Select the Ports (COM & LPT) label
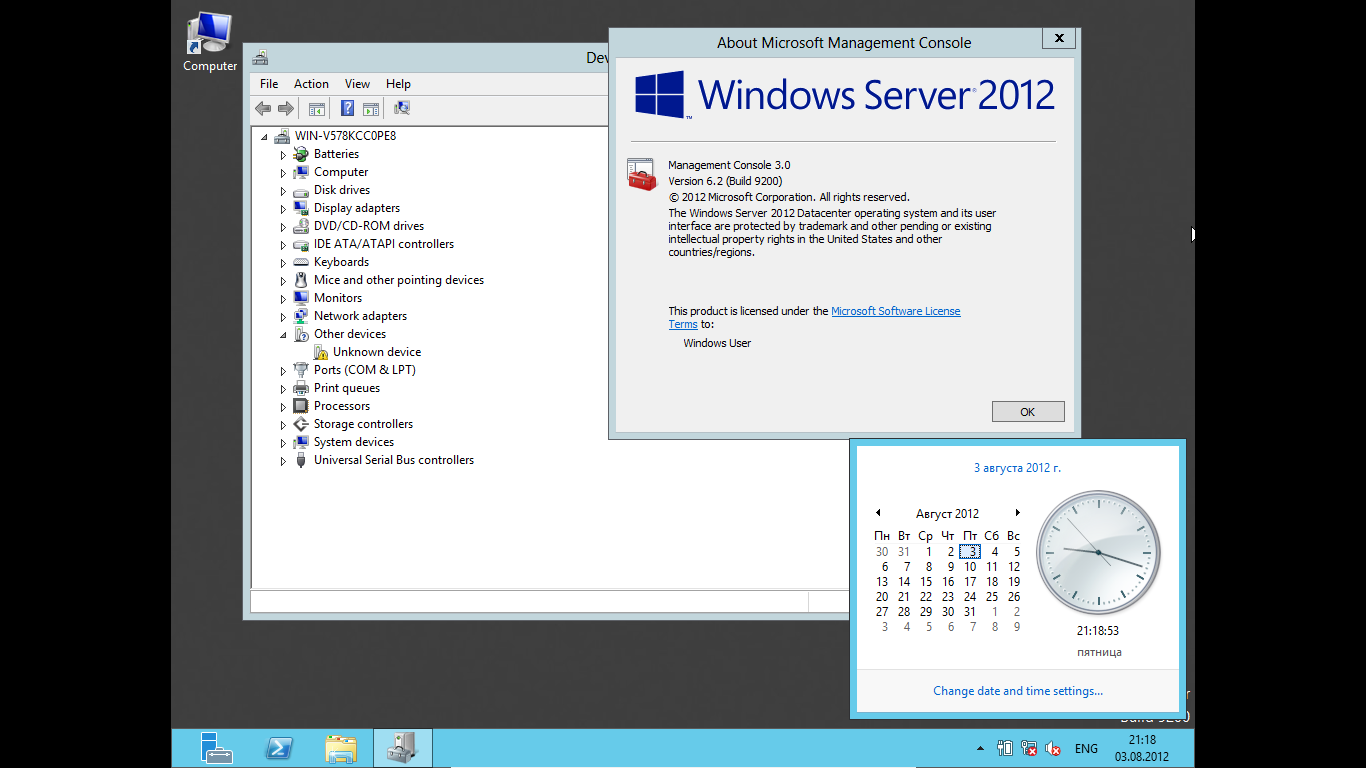 365,370
